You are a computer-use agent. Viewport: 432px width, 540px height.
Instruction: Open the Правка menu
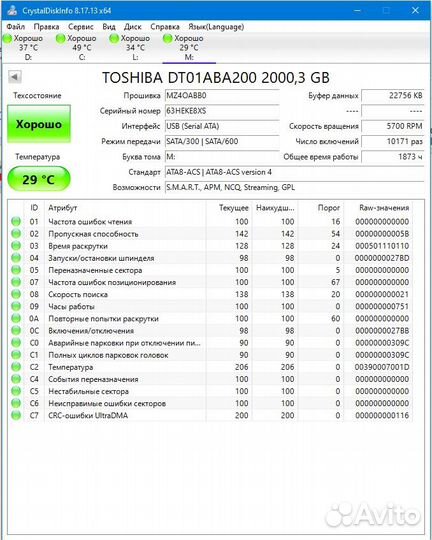click(x=46, y=27)
